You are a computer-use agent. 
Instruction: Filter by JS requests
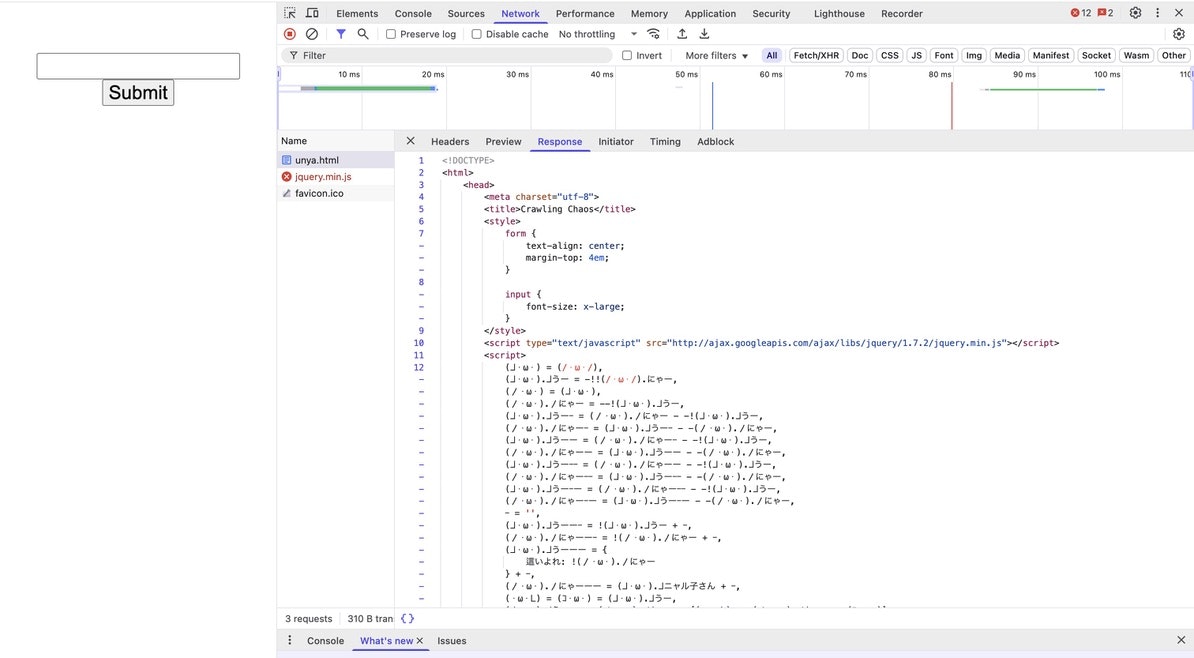pyautogui.click(x=917, y=56)
